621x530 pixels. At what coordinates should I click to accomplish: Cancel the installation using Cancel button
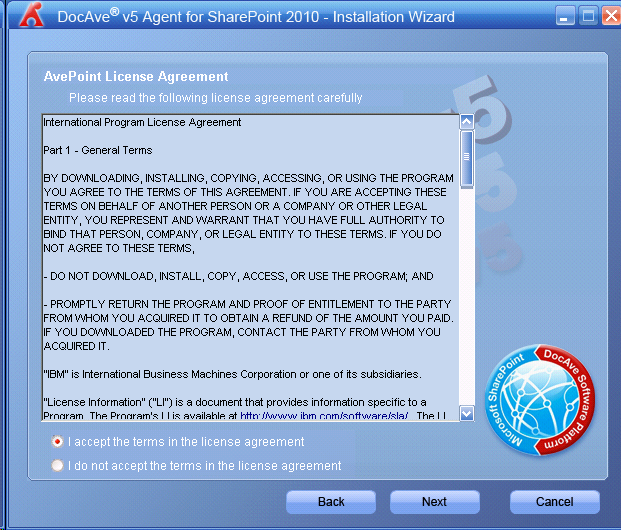pos(554,501)
